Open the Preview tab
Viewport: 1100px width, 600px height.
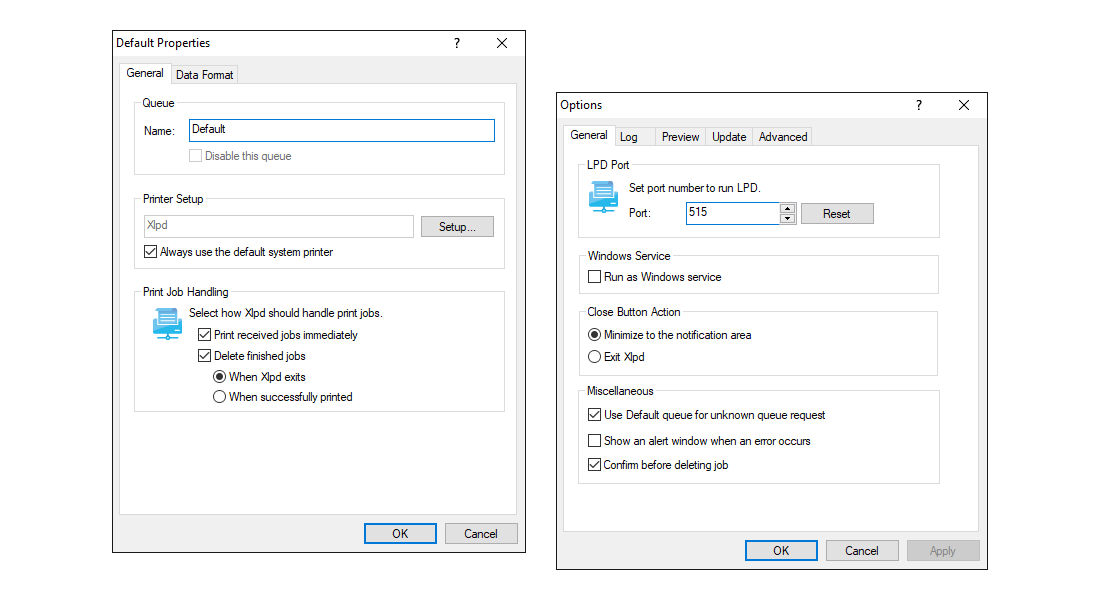[680, 137]
